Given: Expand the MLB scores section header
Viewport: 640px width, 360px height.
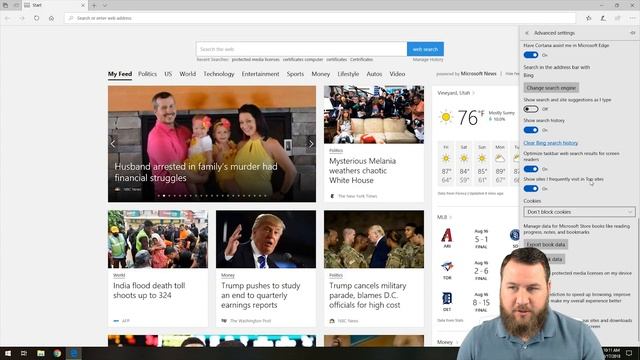Looking at the screenshot, I should coord(444,217).
